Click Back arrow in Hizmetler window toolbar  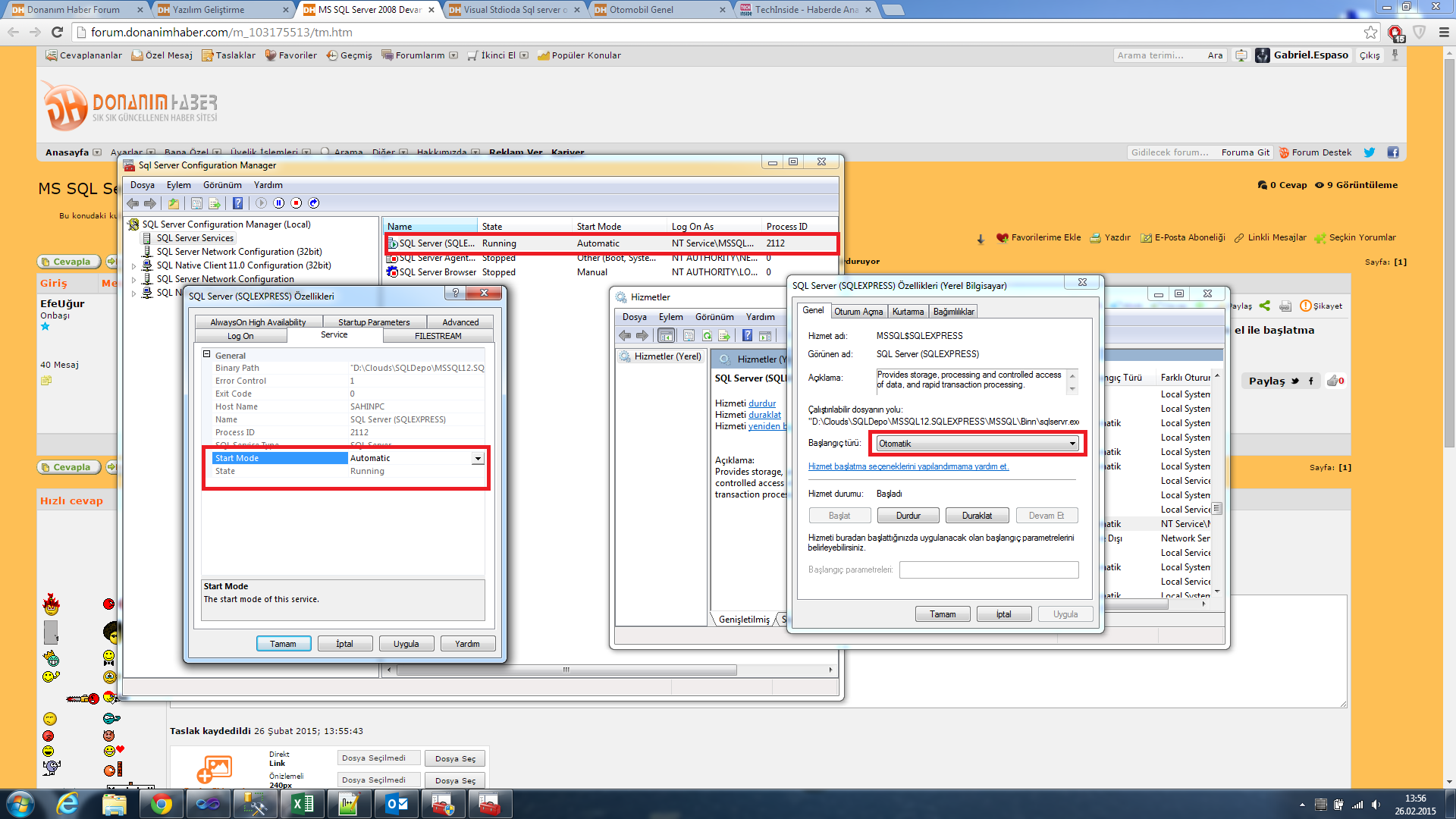(x=625, y=336)
